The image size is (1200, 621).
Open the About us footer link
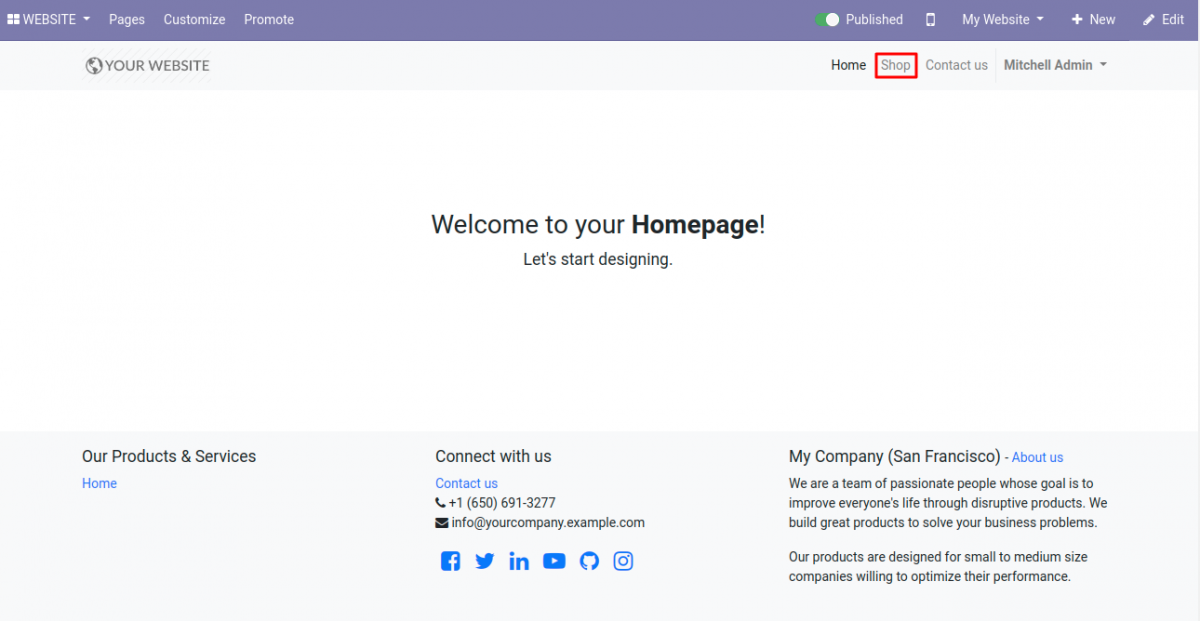click(x=1037, y=457)
